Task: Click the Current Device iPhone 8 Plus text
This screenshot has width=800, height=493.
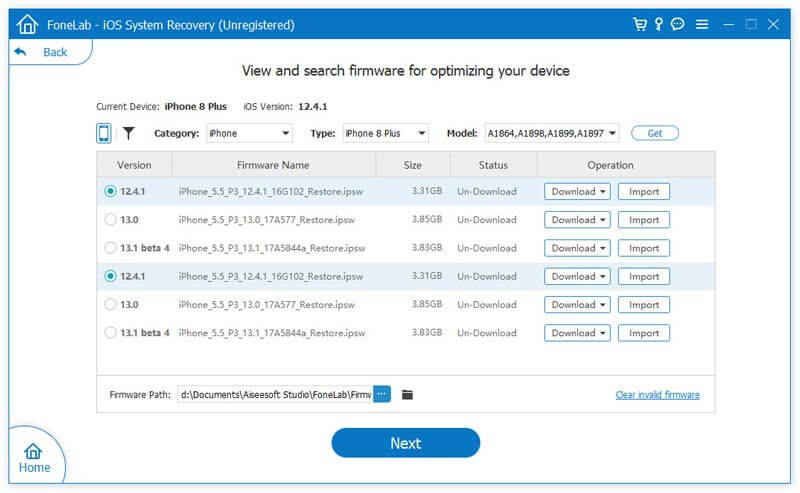Action: [x=161, y=106]
